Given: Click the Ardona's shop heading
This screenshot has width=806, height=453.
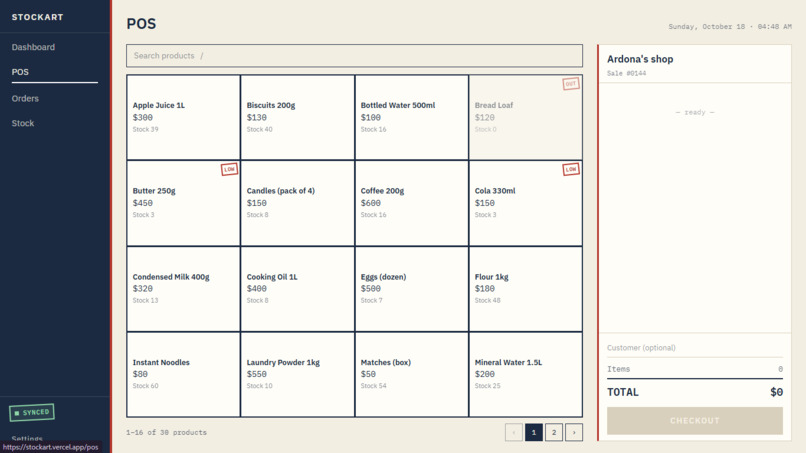Looking at the screenshot, I should 640,59.
